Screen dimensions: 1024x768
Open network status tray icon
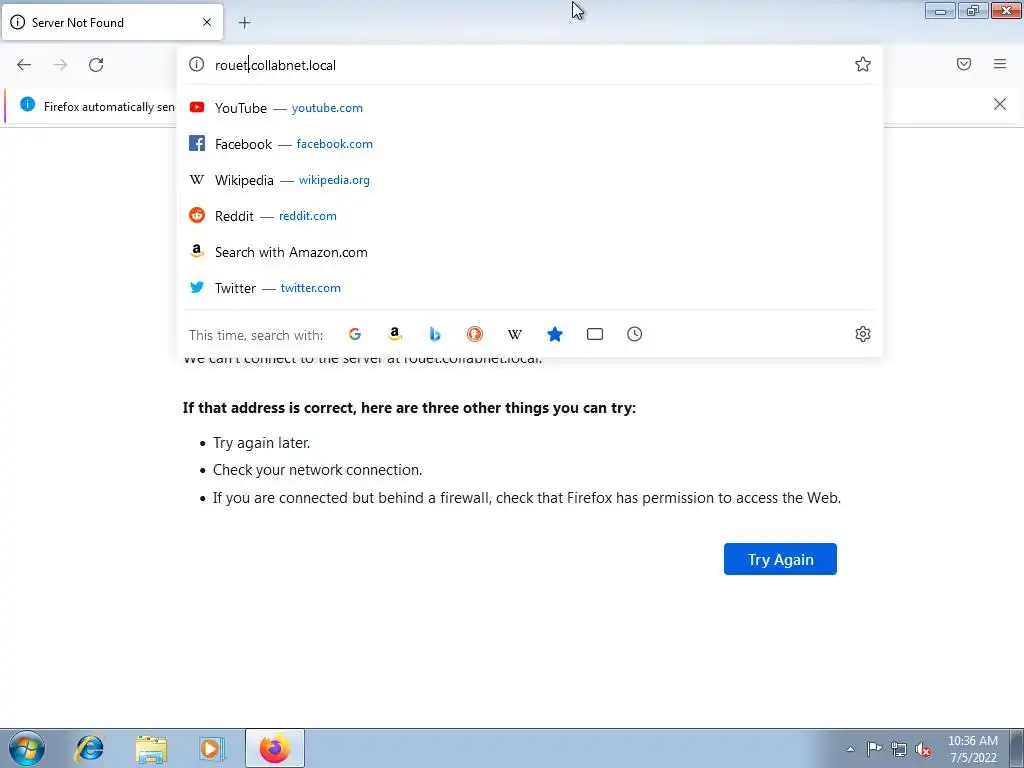pyautogui.click(x=899, y=749)
